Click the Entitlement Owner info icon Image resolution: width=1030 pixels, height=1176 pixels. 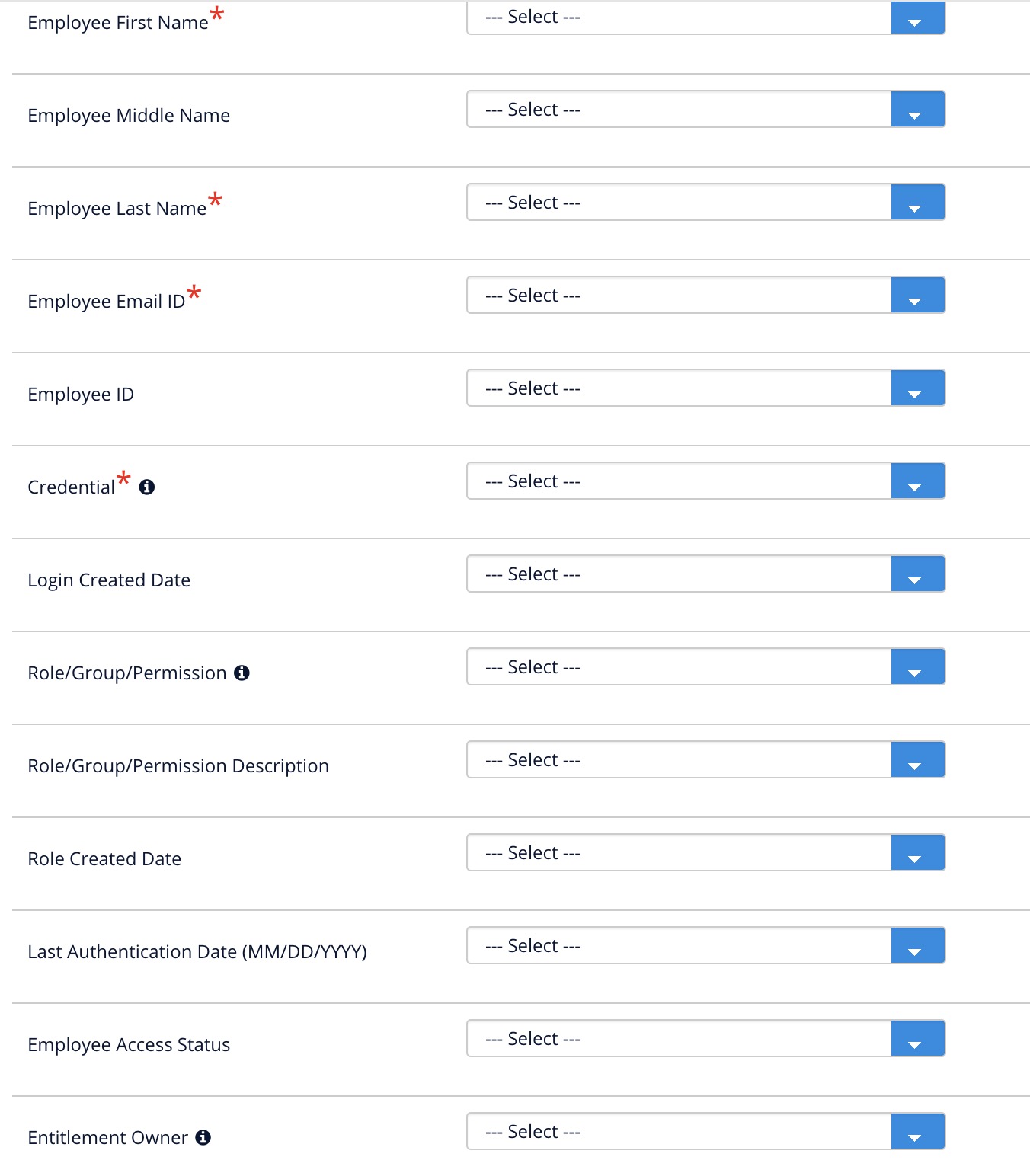(203, 1136)
